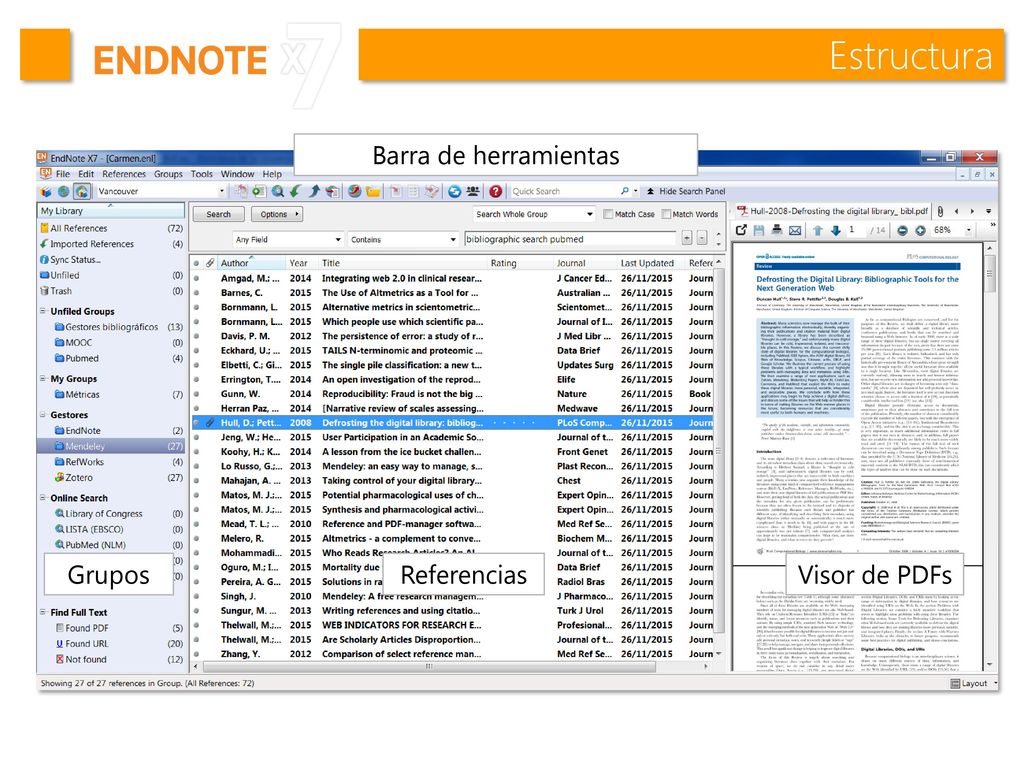Click the green Import arrow icon
The width and height of the screenshot is (1024, 768).
(x=296, y=191)
